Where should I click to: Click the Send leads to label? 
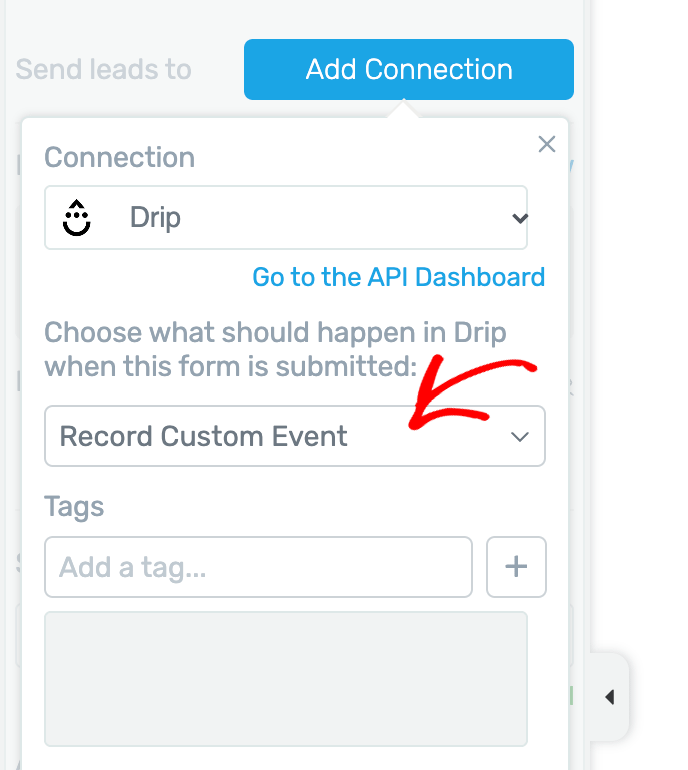(104, 69)
